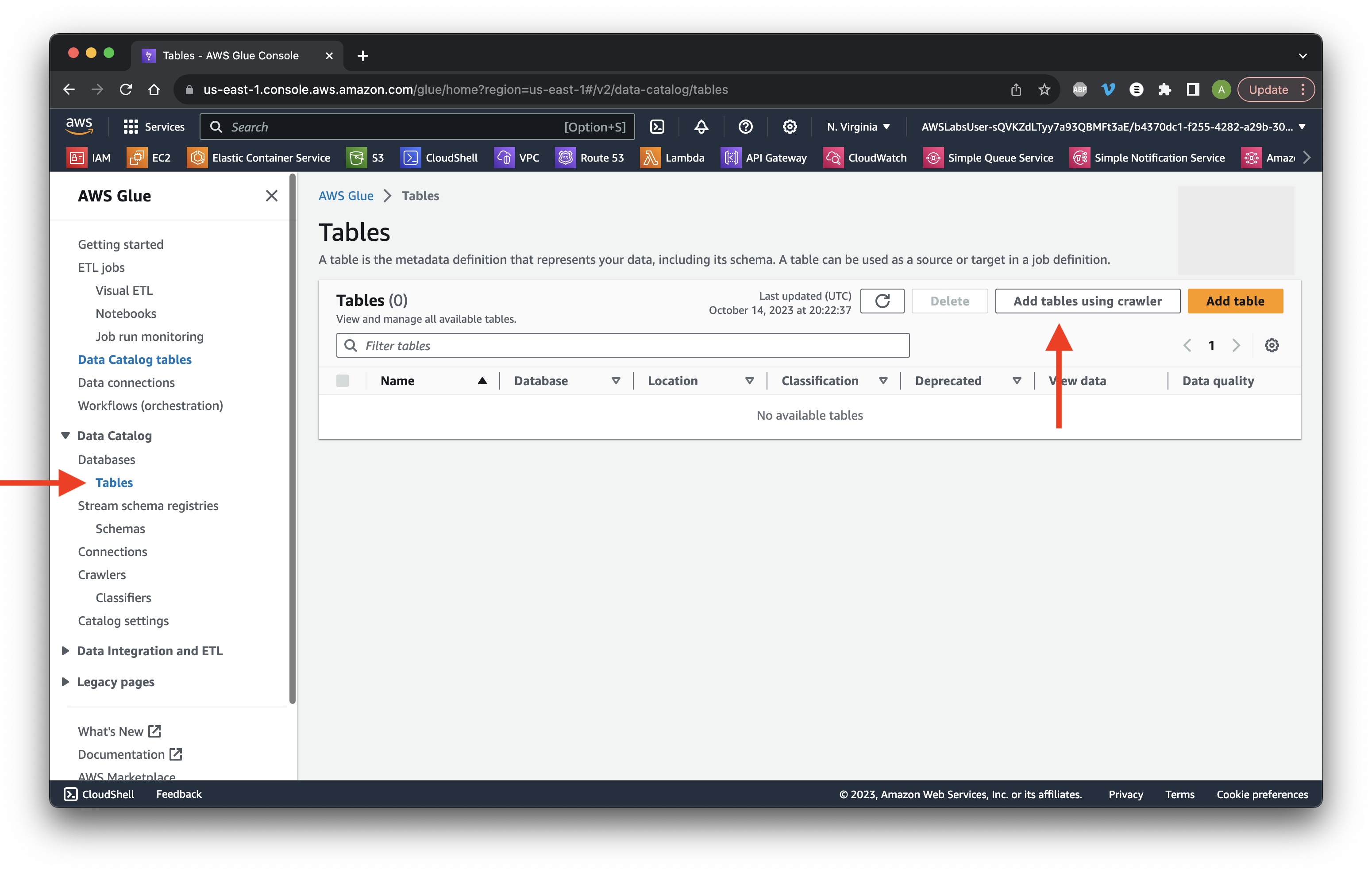Screen dimensions: 1372x873
Task: Click the Chrome Update button
Action: [1276, 89]
